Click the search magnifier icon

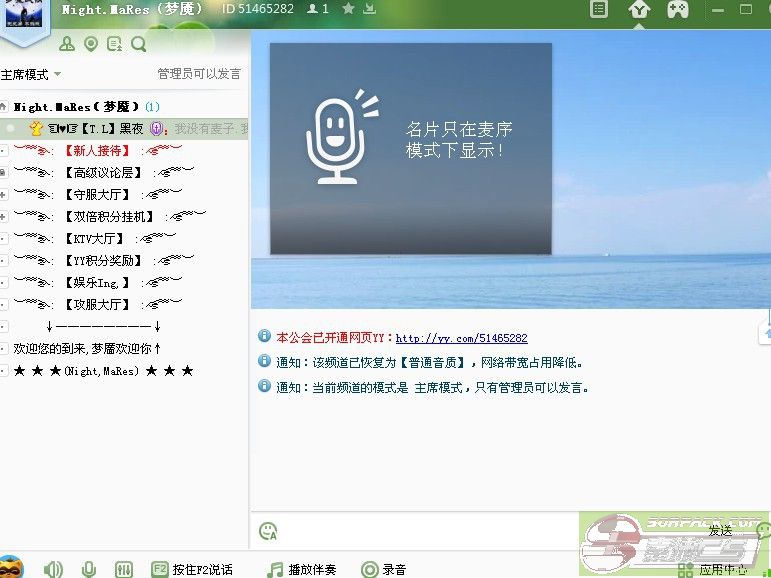[138, 44]
